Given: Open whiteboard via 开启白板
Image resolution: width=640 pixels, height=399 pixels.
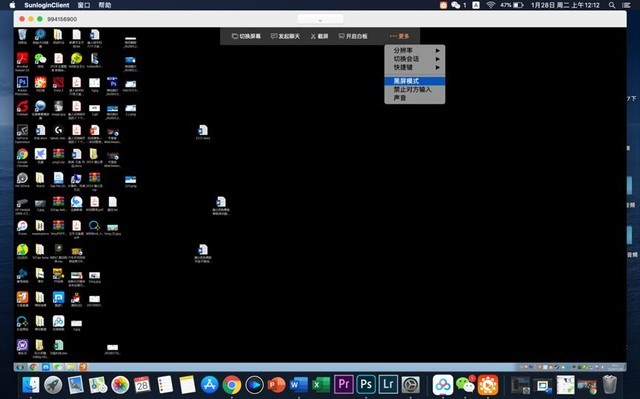Looking at the screenshot, I should [x=353, y=36].
